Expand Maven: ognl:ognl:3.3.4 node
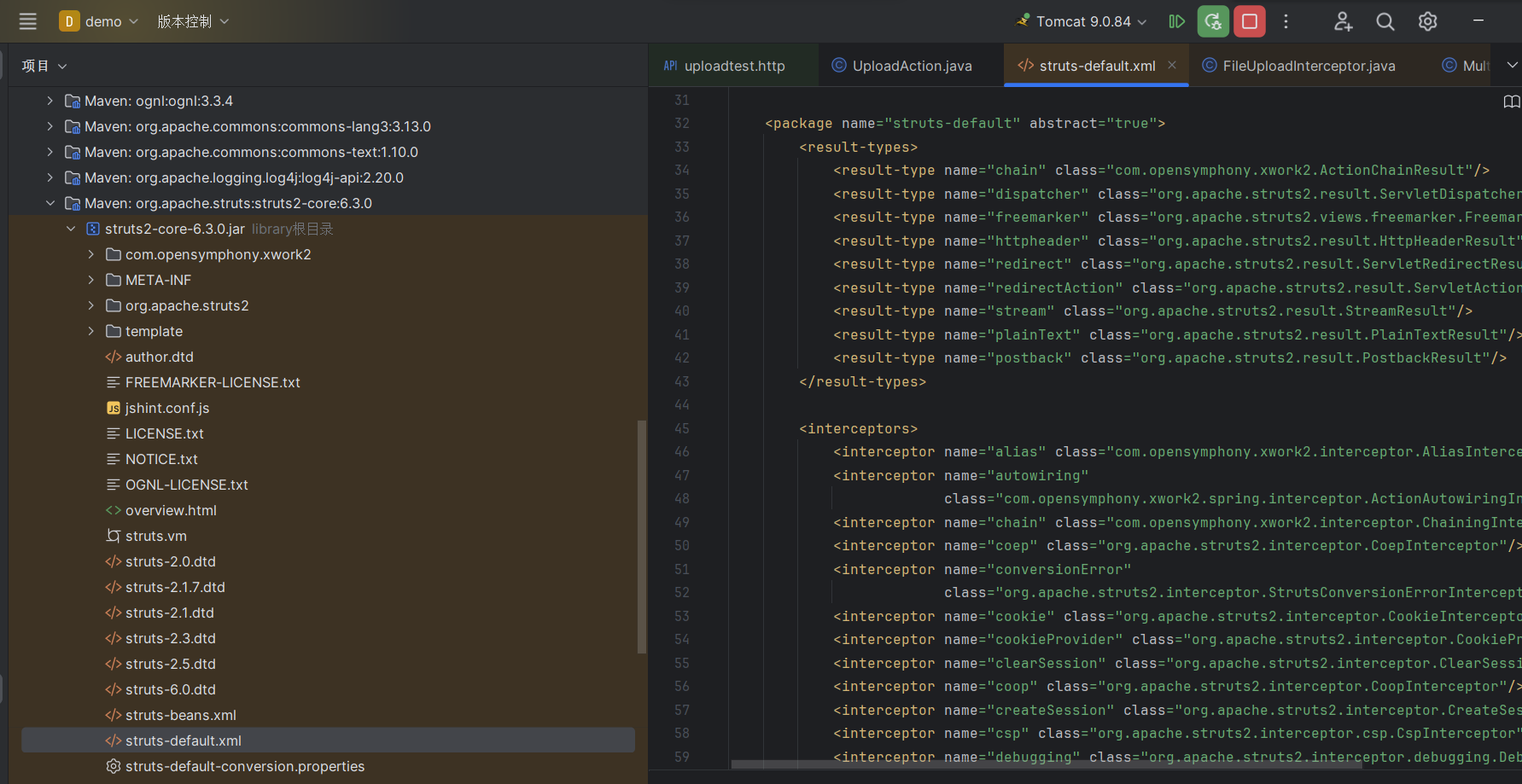 pyautogui.click(x=50, y=101)
